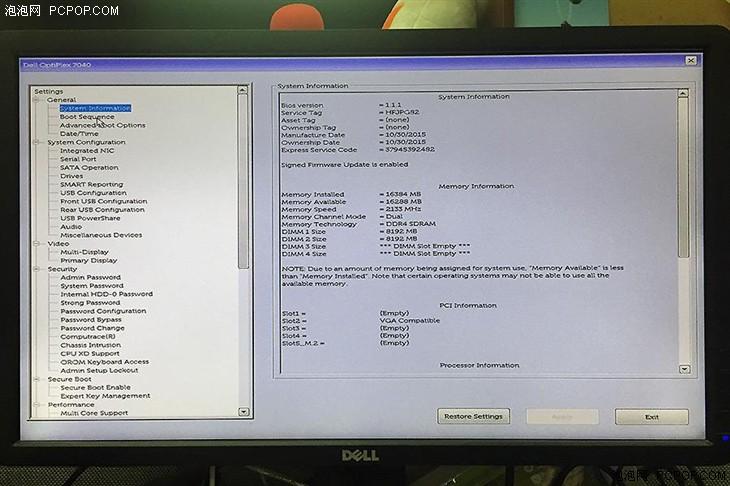The image size is (730, 486).
Task: Collapse the System Configuration node
Action: pos(37,142)
